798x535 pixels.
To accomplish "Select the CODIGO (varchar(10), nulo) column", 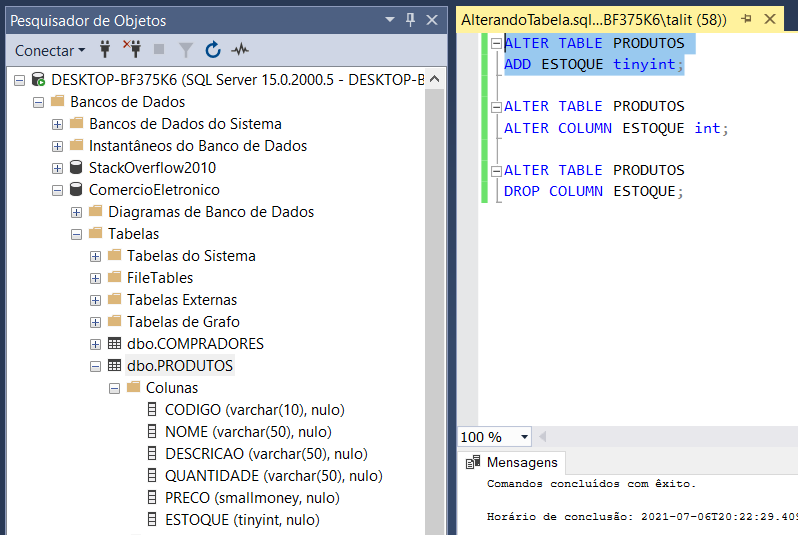I will [254, 410].
